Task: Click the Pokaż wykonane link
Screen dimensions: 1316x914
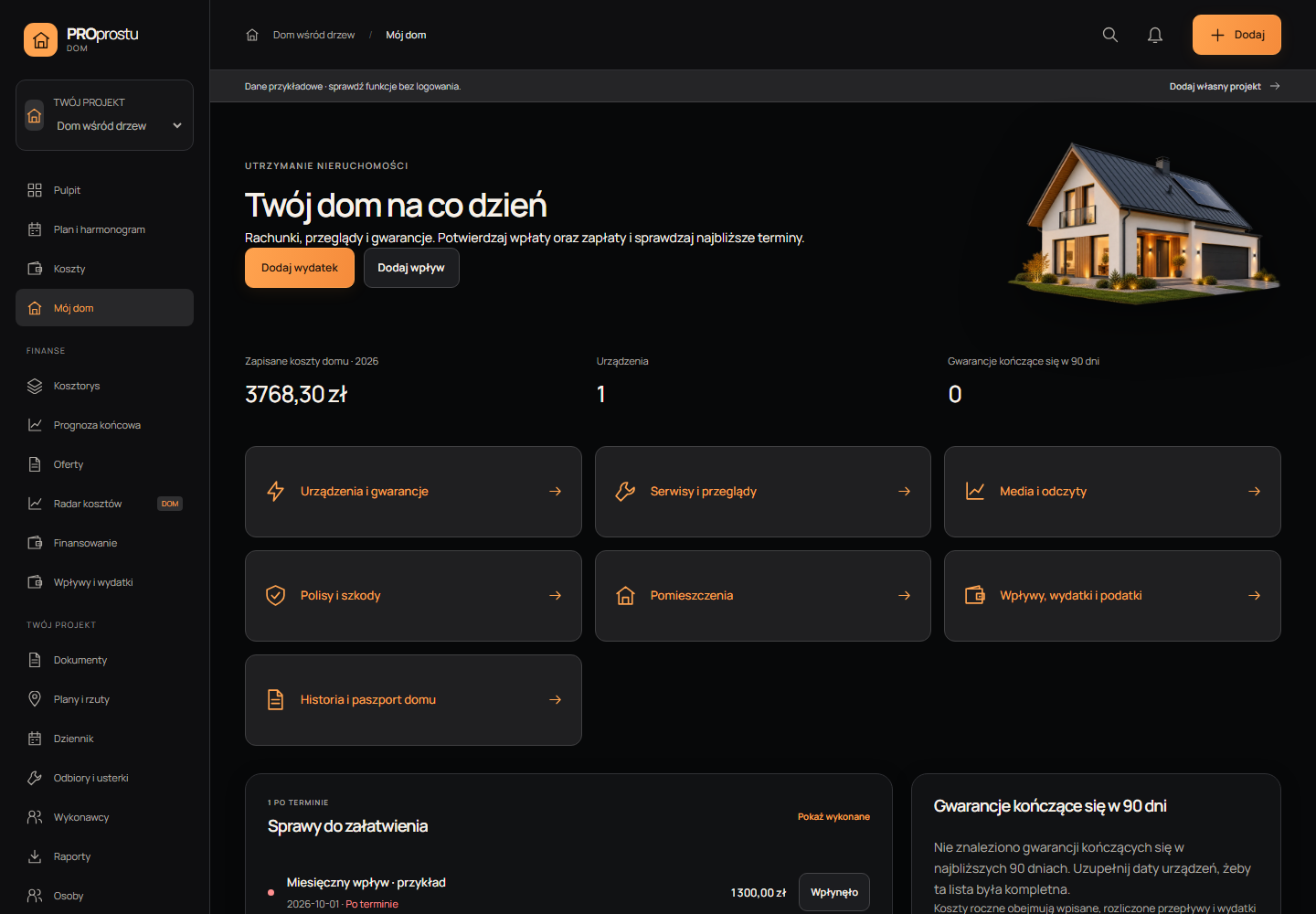Action: coord(833,817)
